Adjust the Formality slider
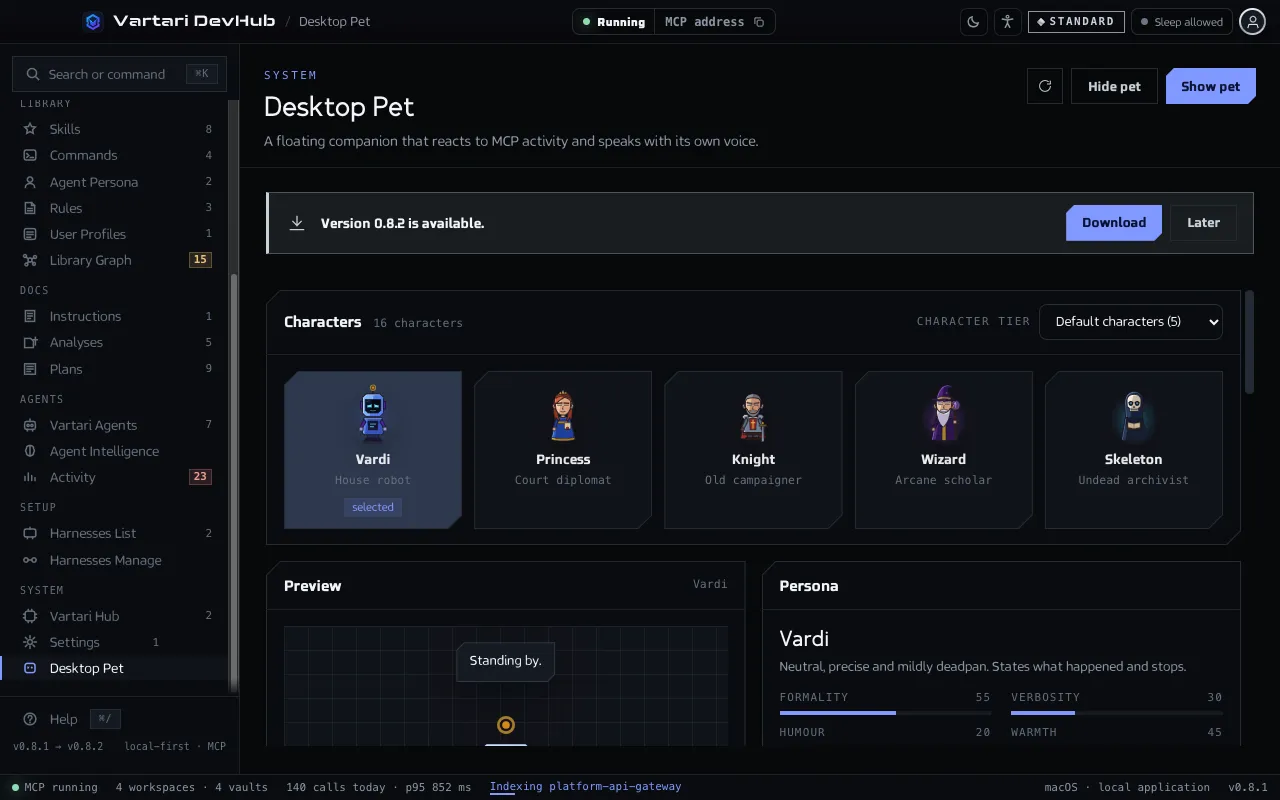The height and width of the screenshot is (800, 1280). coord(885,713)
